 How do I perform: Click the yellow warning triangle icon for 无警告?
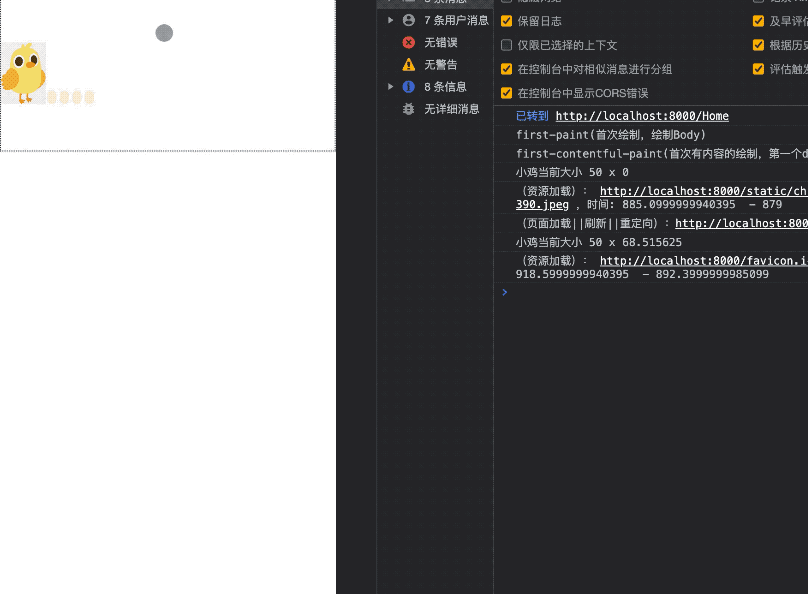(x=409, y=64)
